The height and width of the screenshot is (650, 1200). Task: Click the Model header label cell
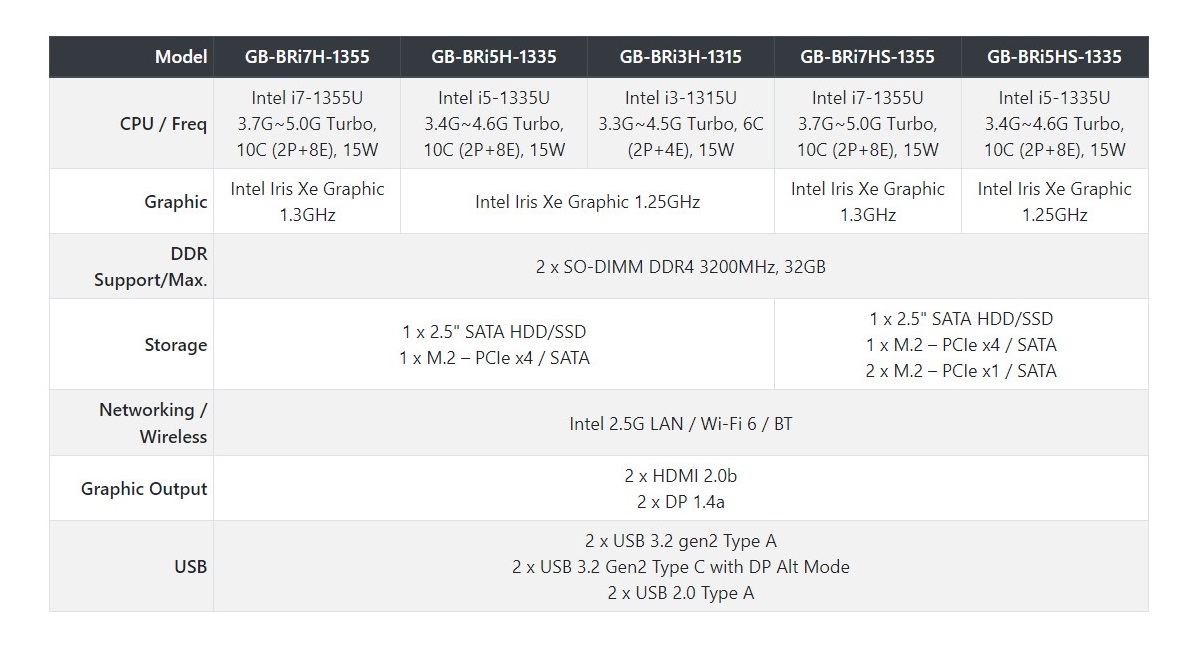click(x=181, y=57)
